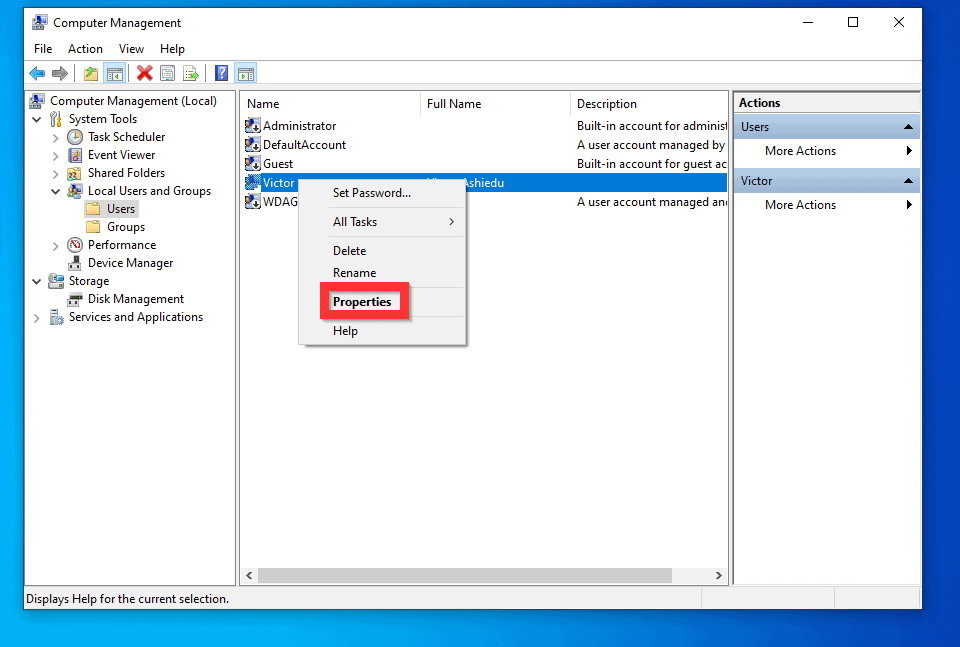Image resolution: width=960 pixels, height=647 pixels.
Task: Click the right arrow of the horizontal scrollbar
Action: coord(719,575)
